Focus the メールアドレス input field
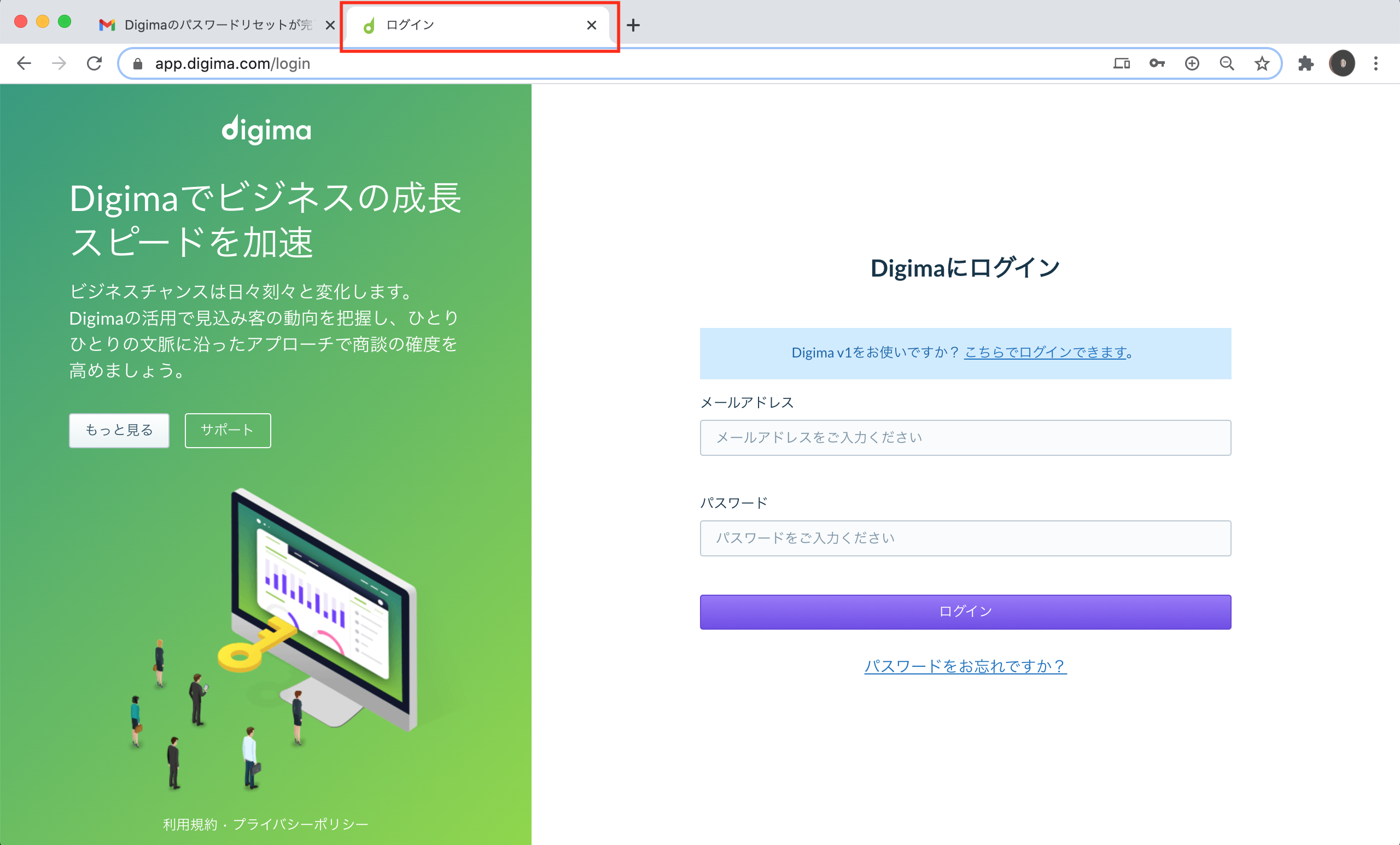This screenshot has width=1400, height=845. [965, 437]
